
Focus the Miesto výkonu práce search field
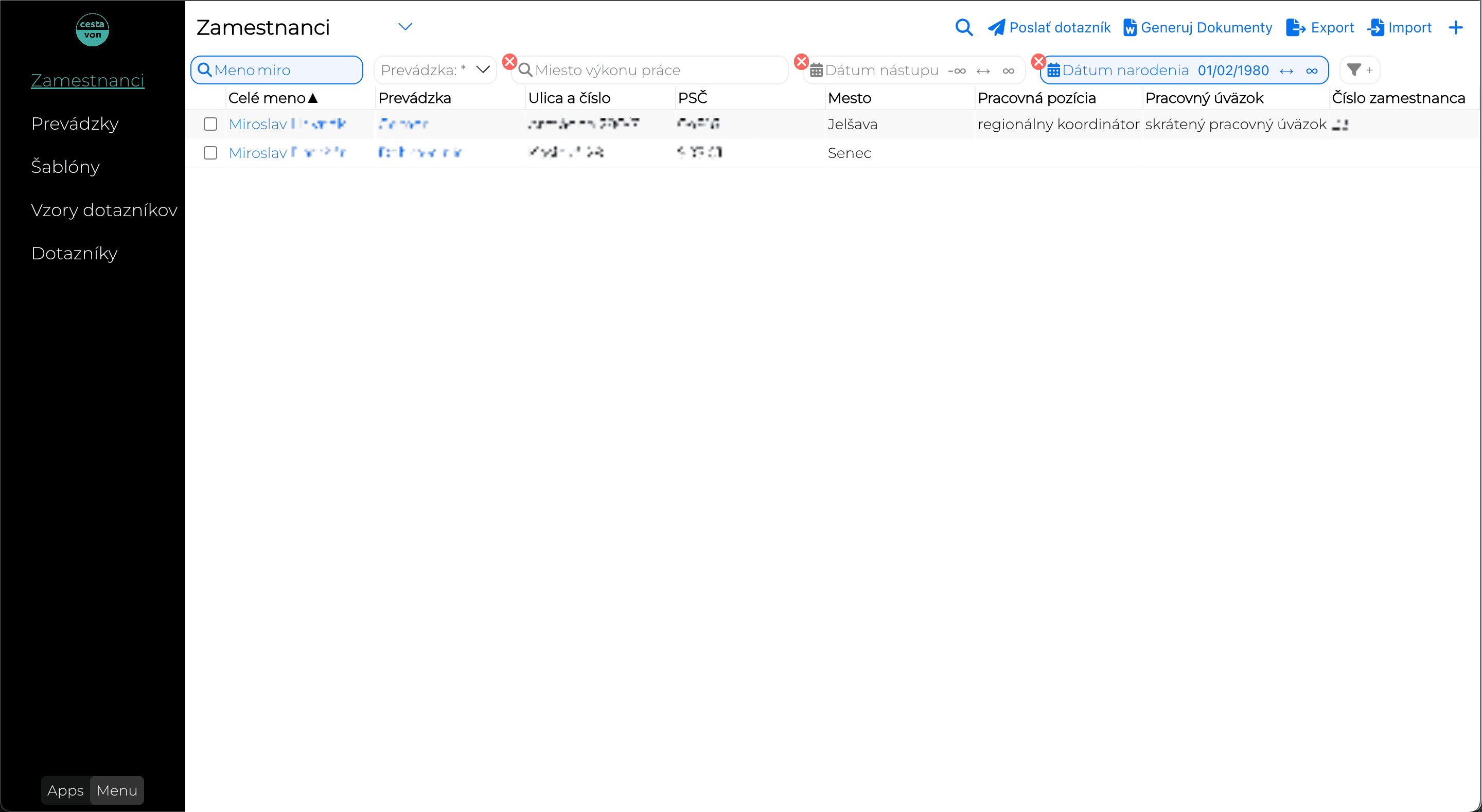tap(649, 69)
